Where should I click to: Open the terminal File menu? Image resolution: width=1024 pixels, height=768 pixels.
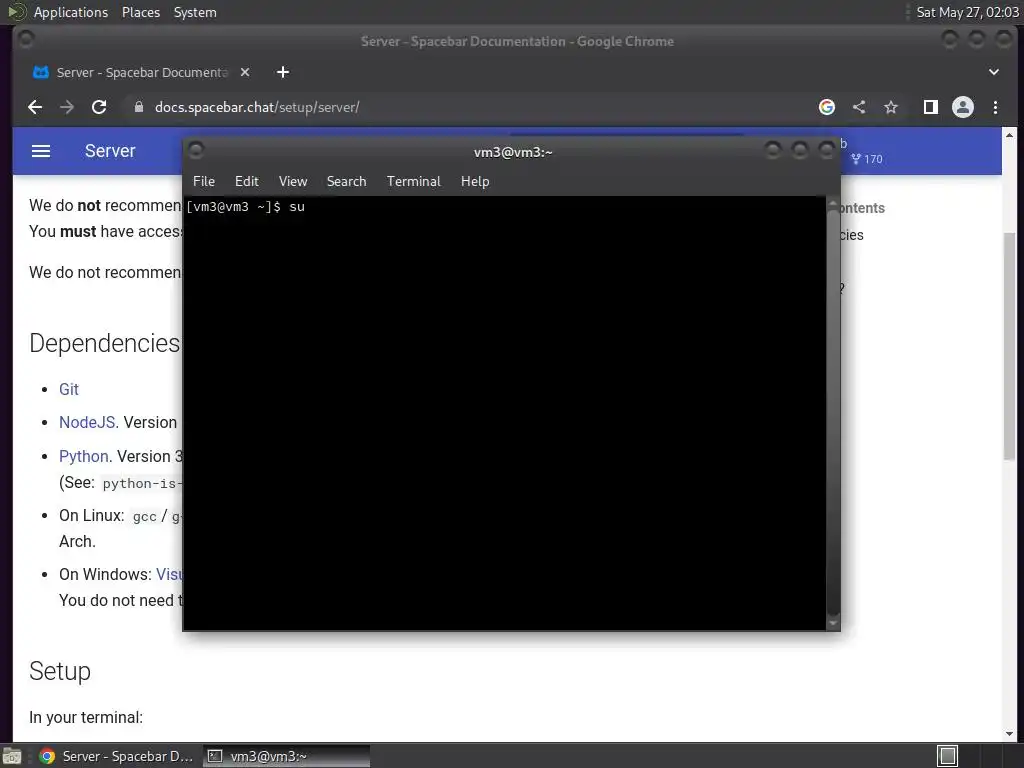[x=204, y=181]
